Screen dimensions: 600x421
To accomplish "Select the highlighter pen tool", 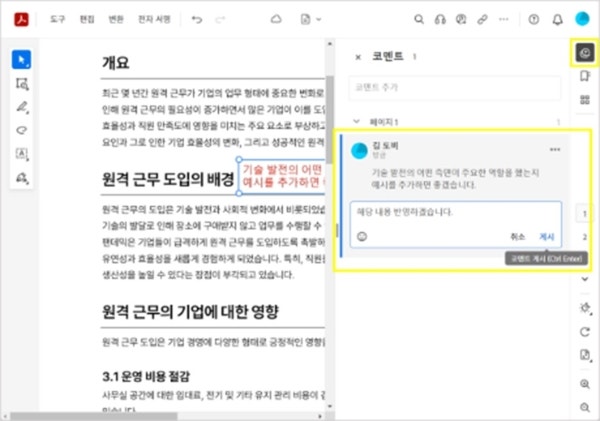I will point(22,107).
